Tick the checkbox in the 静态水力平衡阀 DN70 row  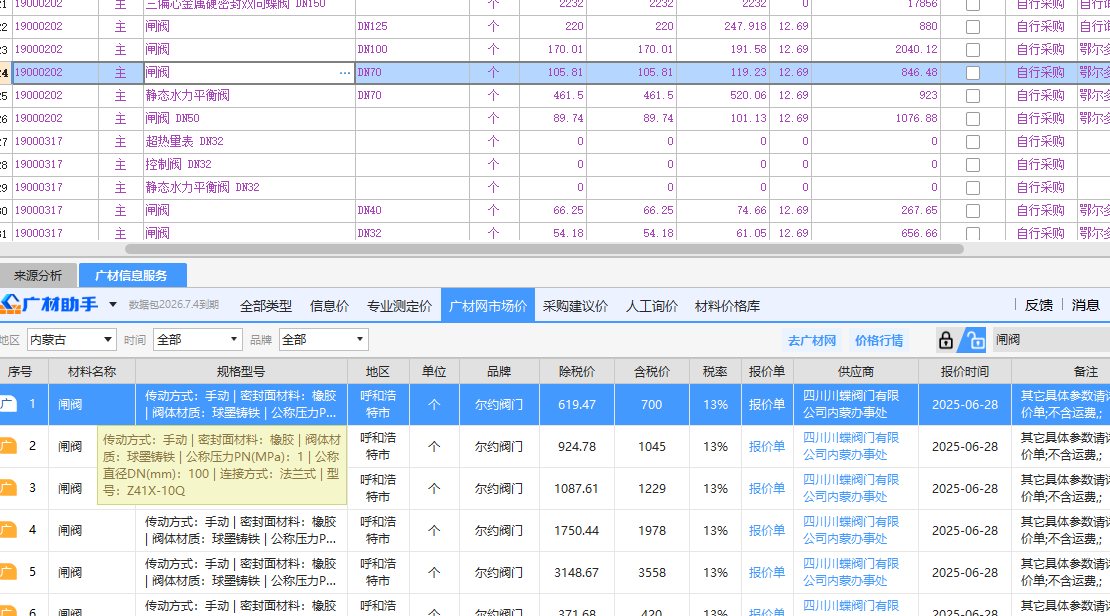pos(973,96)
